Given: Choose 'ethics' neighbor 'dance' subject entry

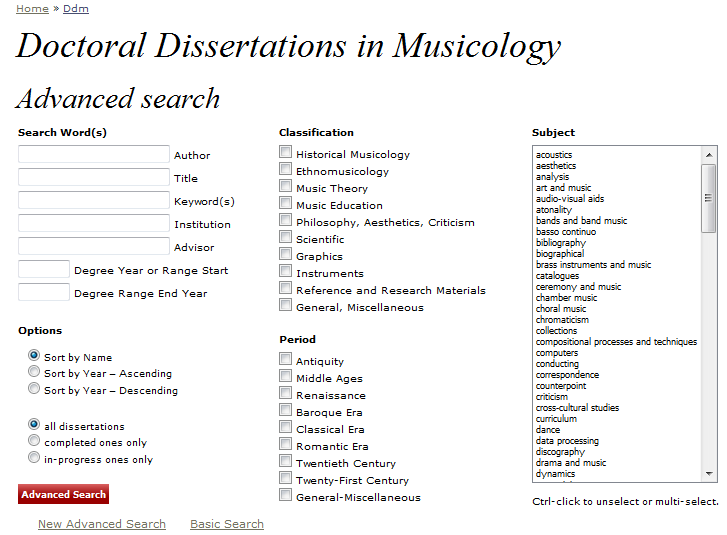Looking at the screenshot, I should point(548,430).
